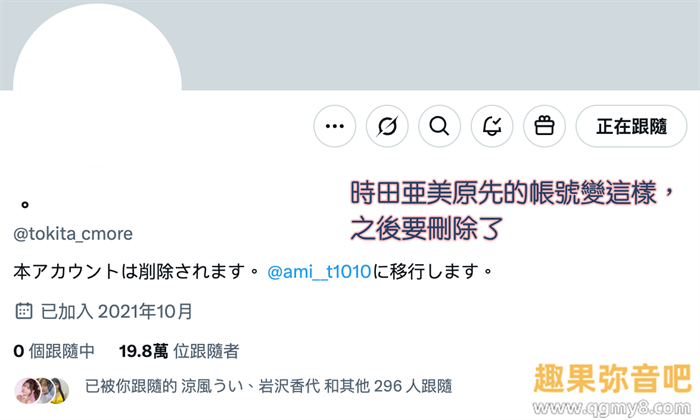Open the 19.8萬 位跟隨者 followers list
700x420 pixels.
click(x=179, y=351)
